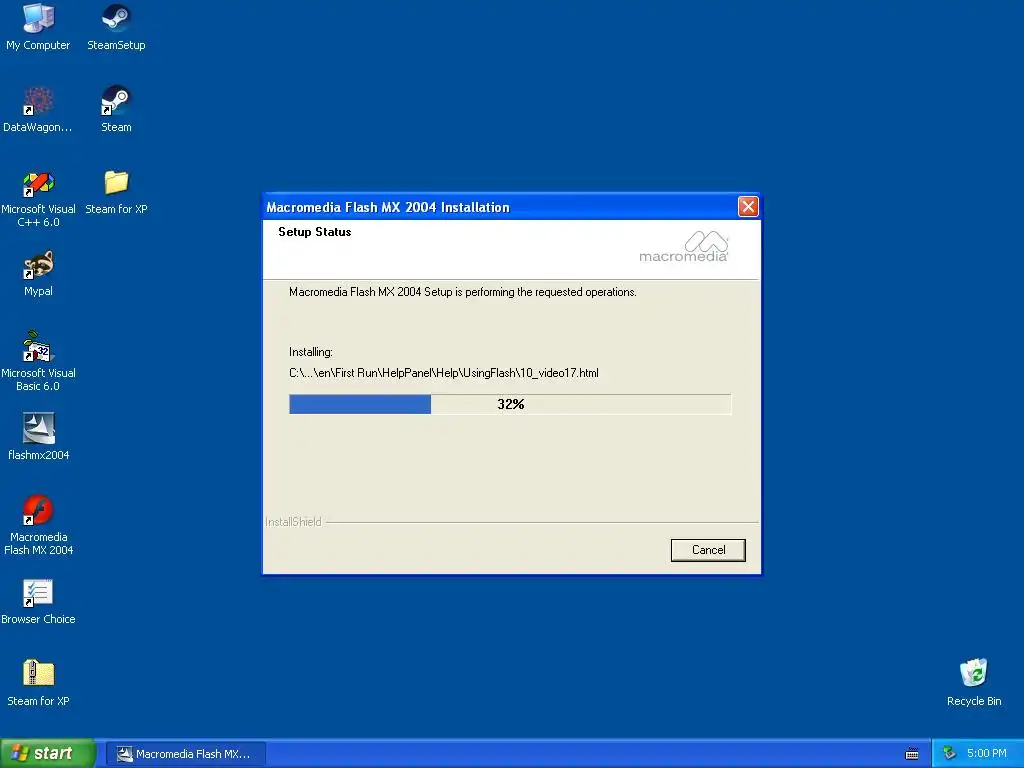Viewport: 1024px width, 768px height.
Task: Click the 10_video17.html installing file path
Action: click(443, 373)
